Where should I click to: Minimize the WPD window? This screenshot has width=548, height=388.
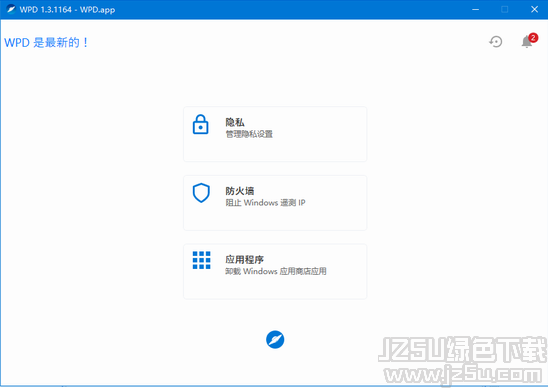tap(476, 9)
